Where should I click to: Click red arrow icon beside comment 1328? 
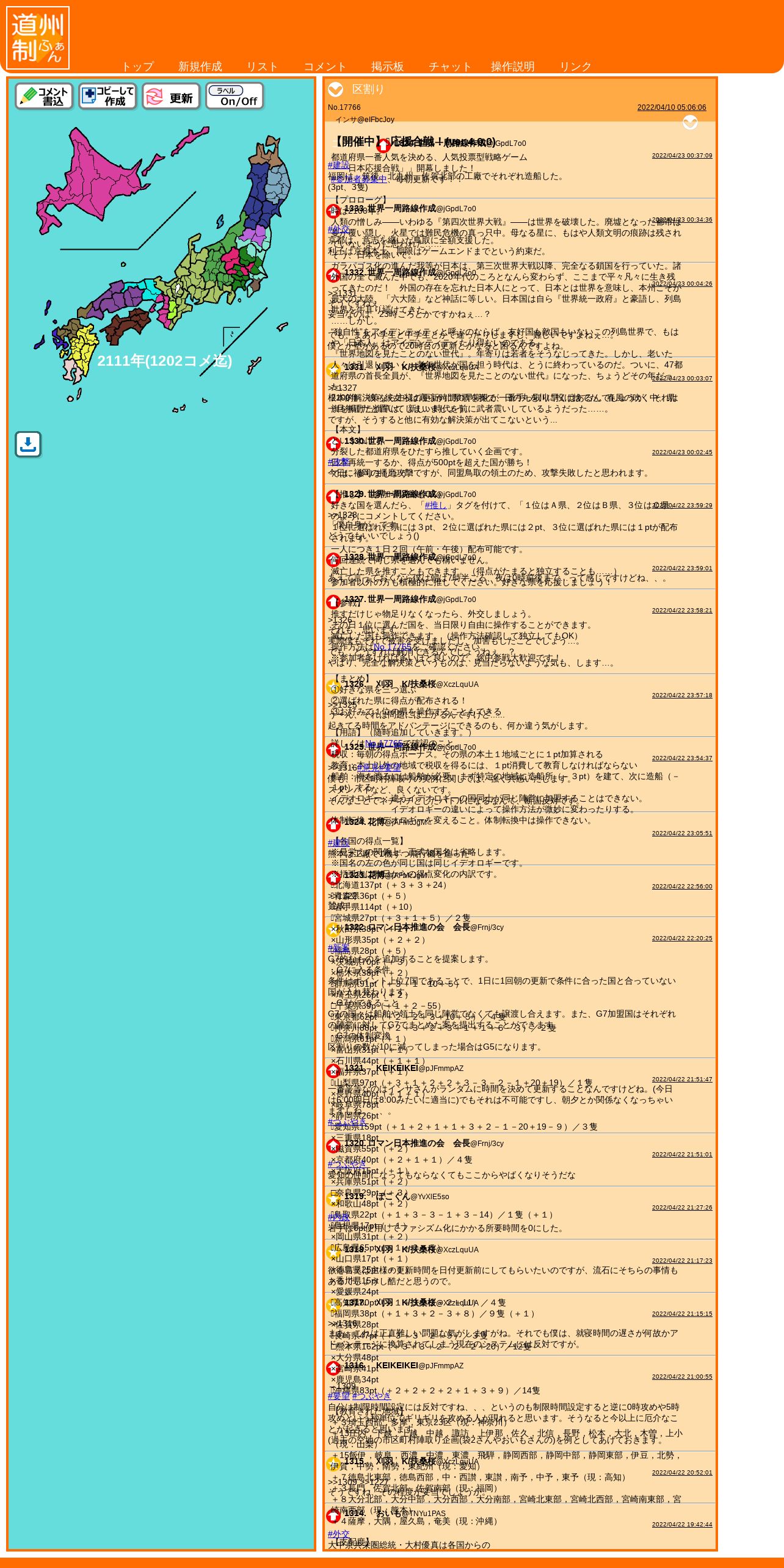tap(333, 559)
